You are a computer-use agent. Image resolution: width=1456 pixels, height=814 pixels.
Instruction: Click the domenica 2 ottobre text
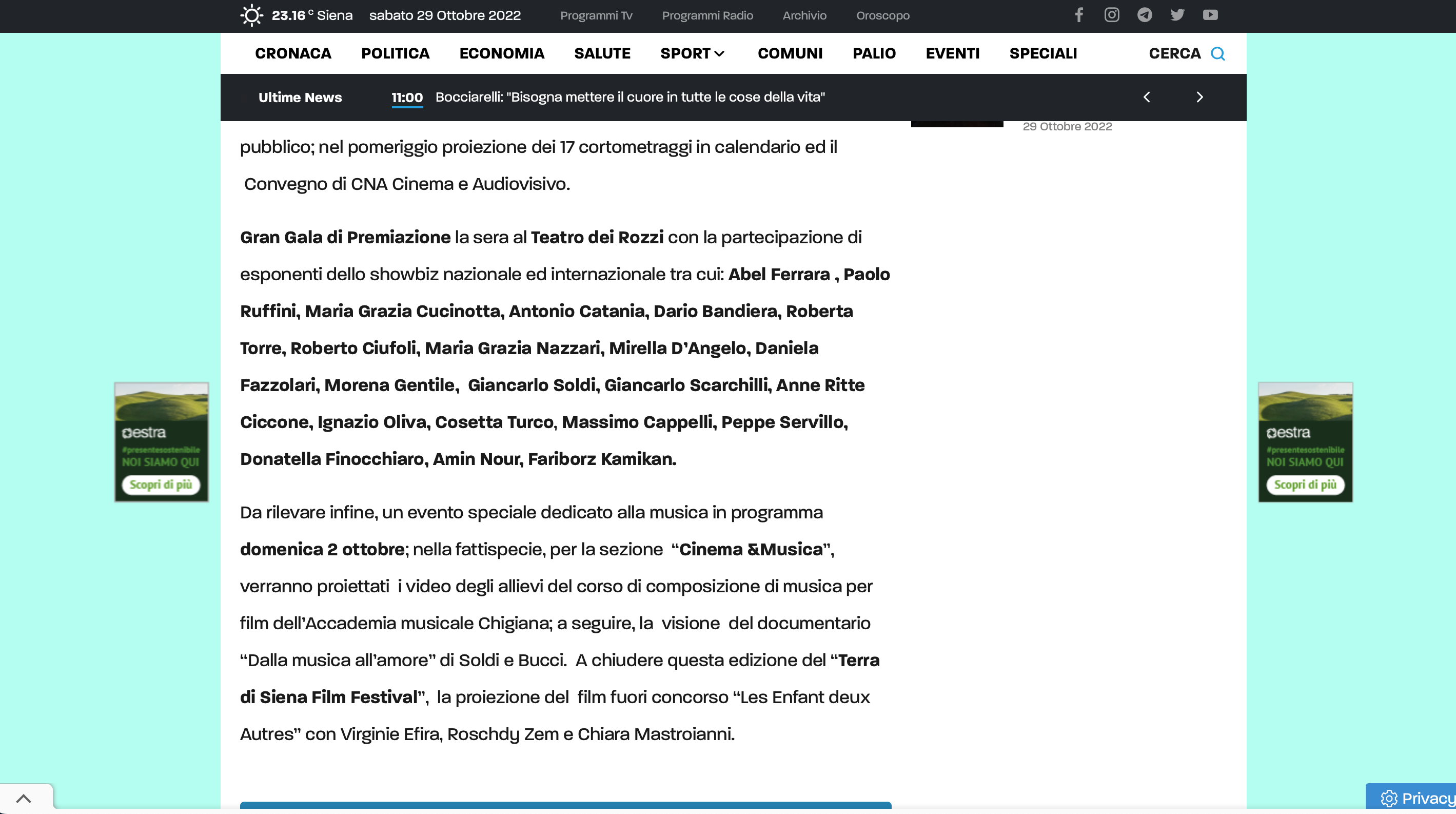tap(322, 550)
